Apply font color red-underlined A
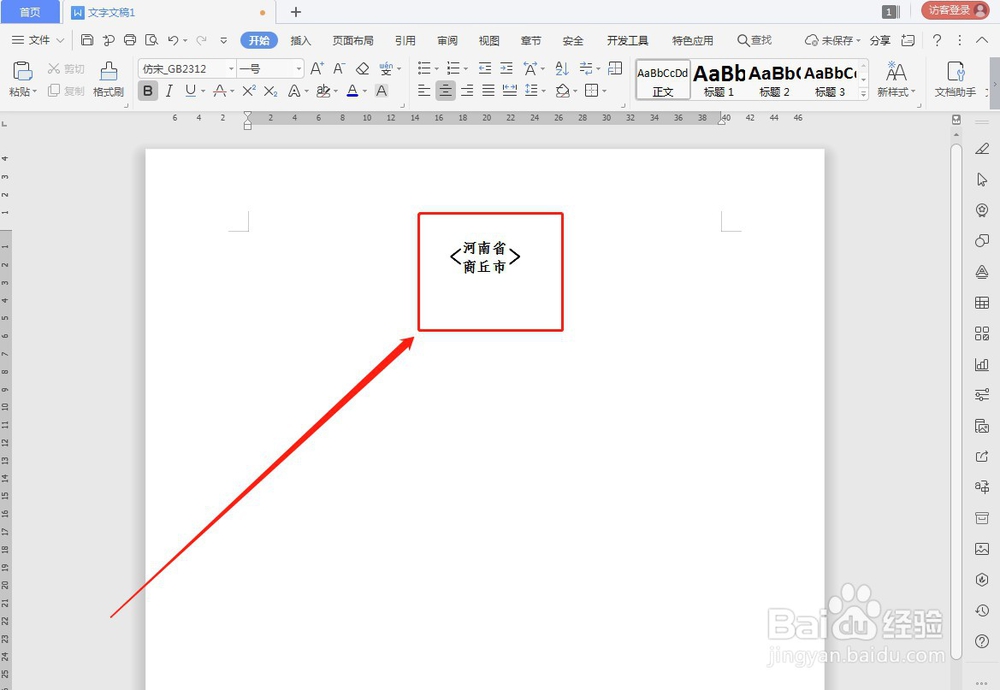This screenshot has width=1000, height=690. pyautogui.click(x=352, y=91)
